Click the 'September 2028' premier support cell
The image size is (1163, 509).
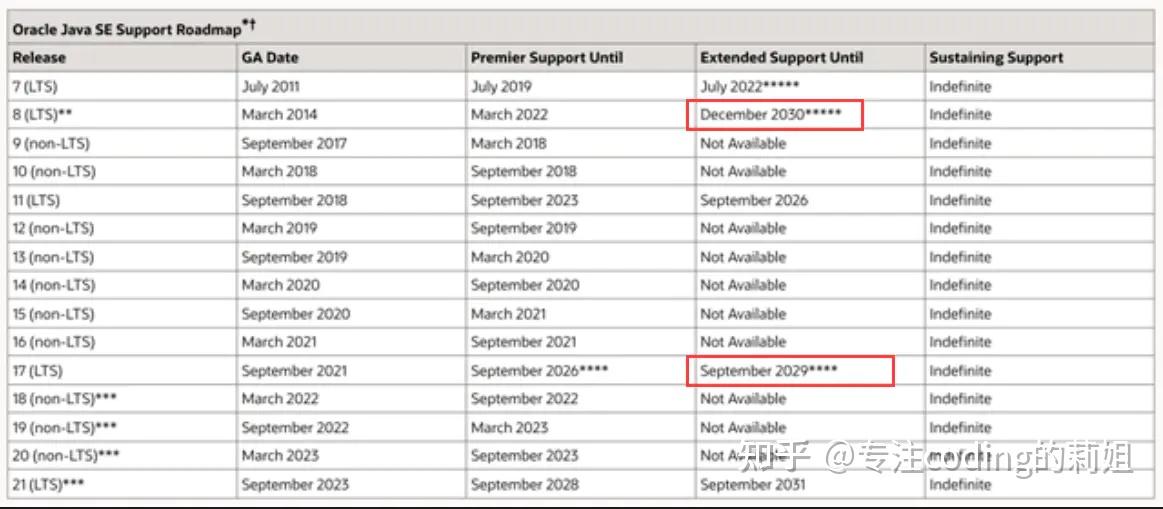[x=524, y=485]
